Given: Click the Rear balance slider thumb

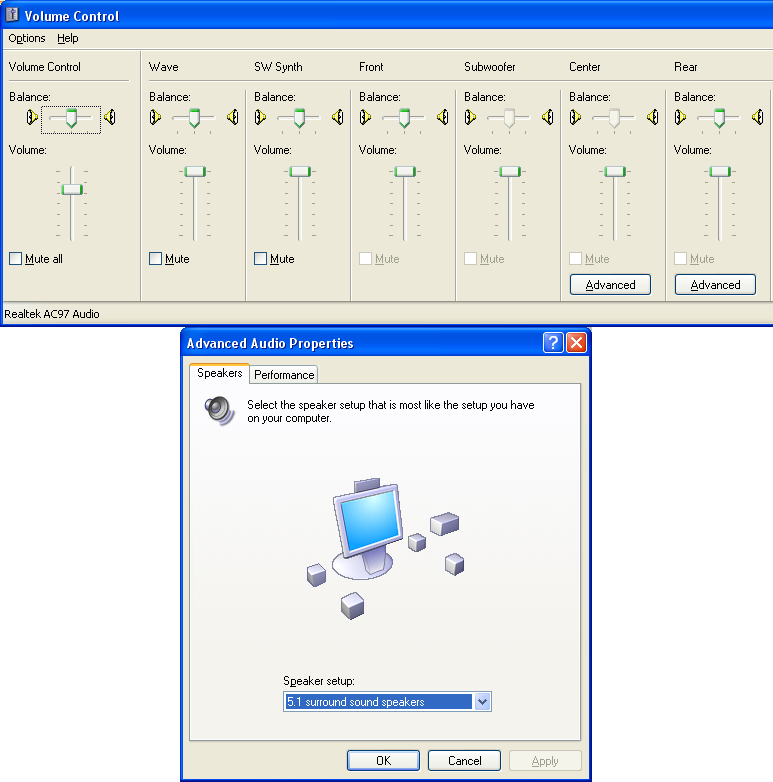Looking at the screenshot, I should tap(719, 118).
